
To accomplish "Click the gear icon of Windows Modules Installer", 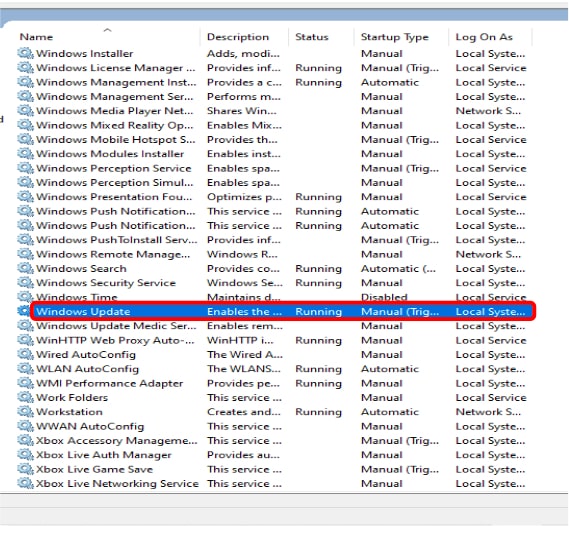I will 25,154.
